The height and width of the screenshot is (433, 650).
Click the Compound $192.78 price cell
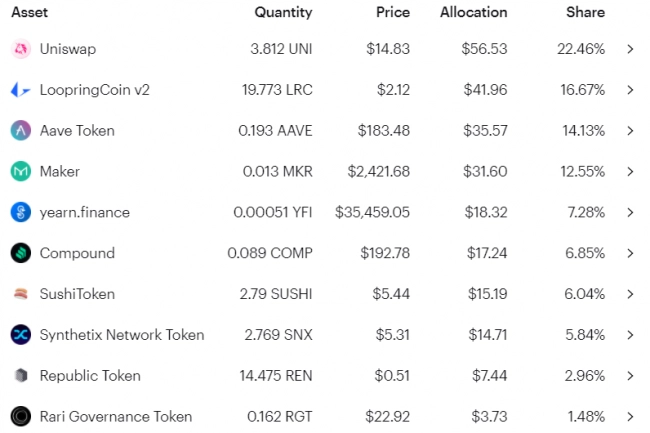click(x=383, y=253)
